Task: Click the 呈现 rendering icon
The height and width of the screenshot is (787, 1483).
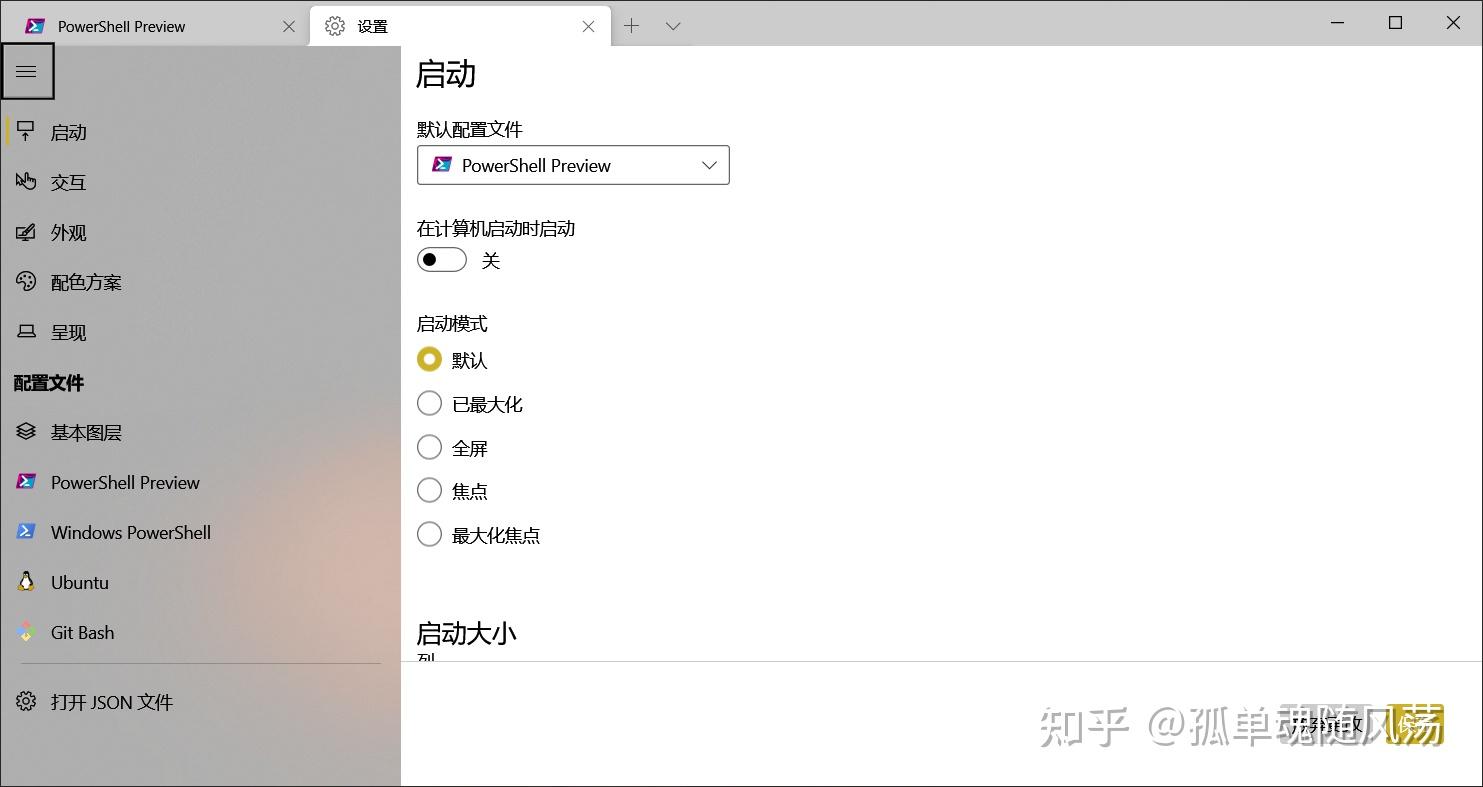Action: [x=26, y=332]
